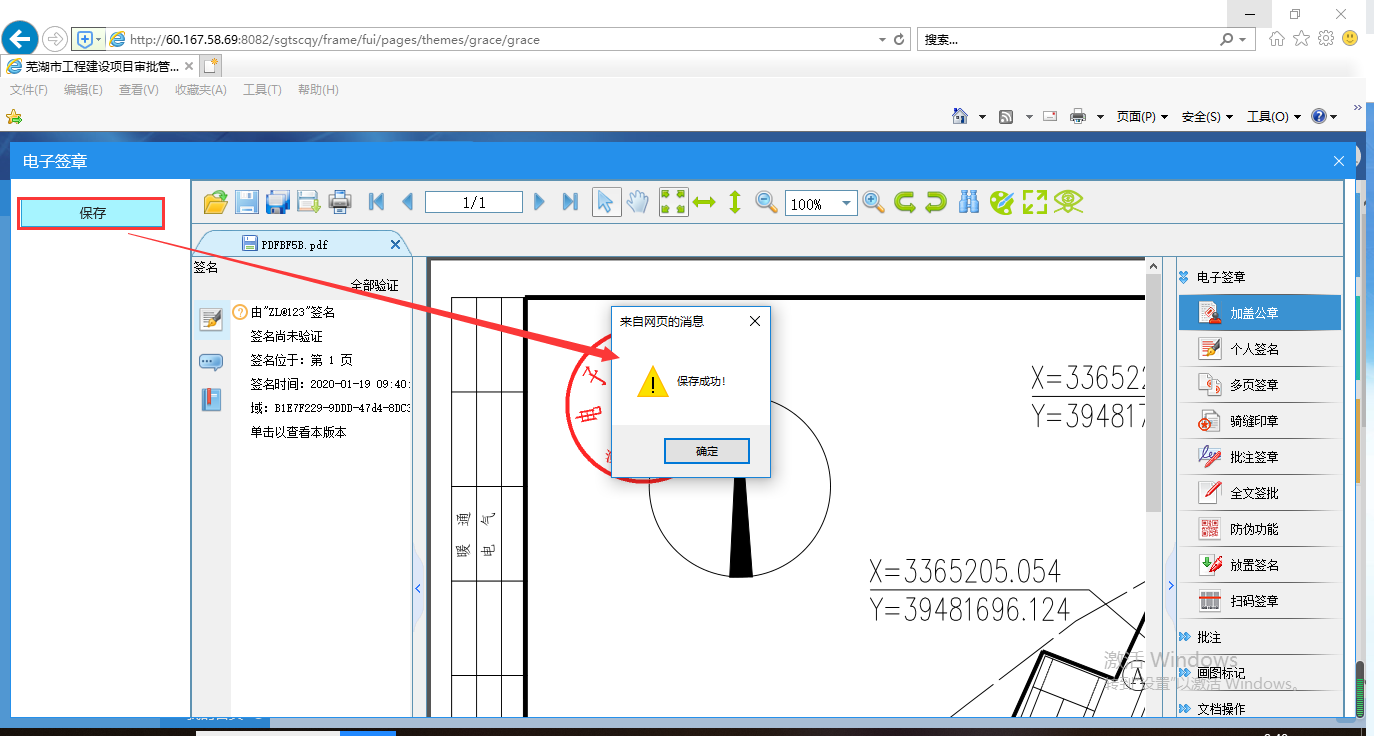Viewport: 1374px width, 736px height.
Task: Click the color palette icon
Action: tap(1001, 202)
